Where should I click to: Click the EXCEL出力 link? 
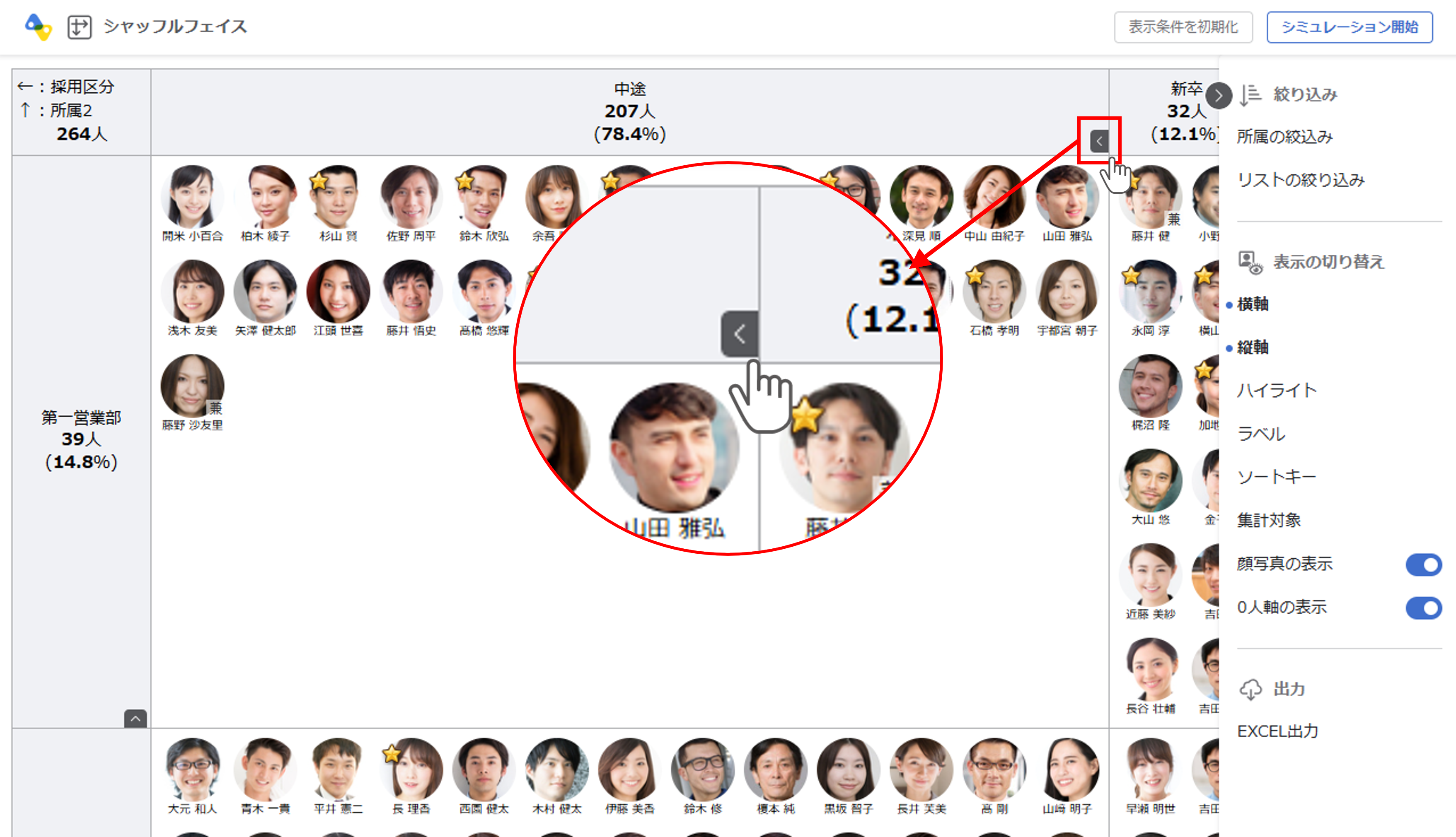(1277, 731)
